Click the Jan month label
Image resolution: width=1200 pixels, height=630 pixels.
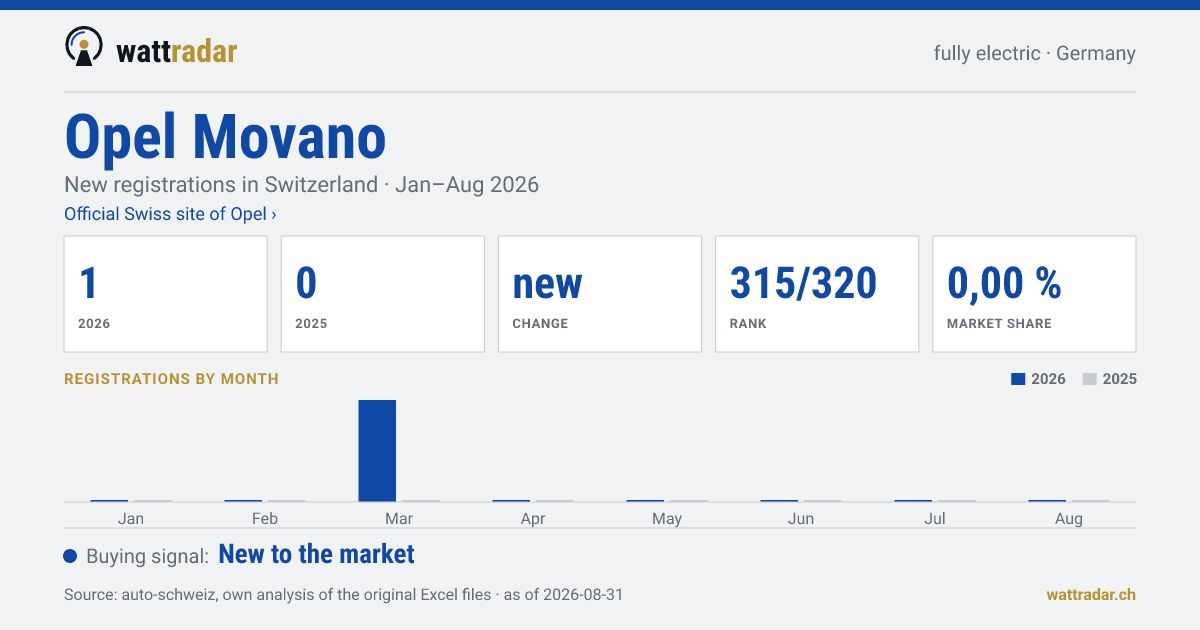(131, 518)
